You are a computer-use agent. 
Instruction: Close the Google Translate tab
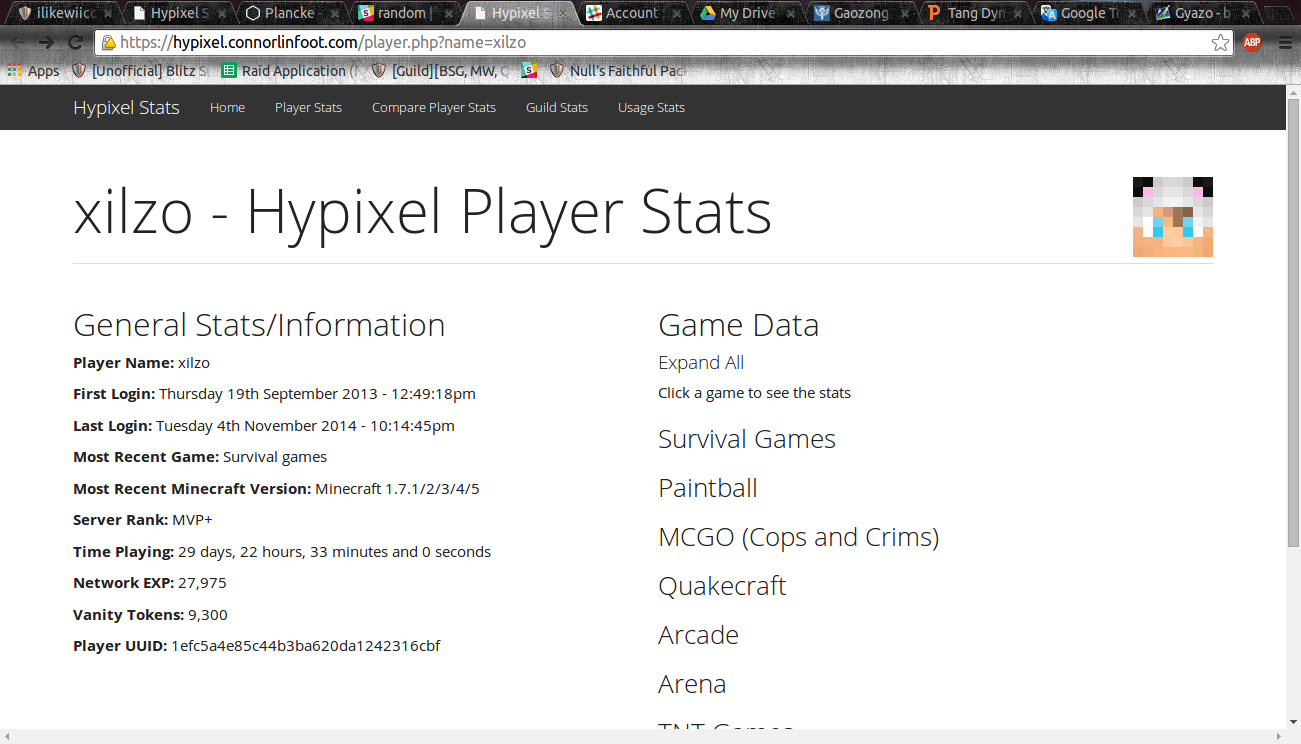click(1131, 13)
